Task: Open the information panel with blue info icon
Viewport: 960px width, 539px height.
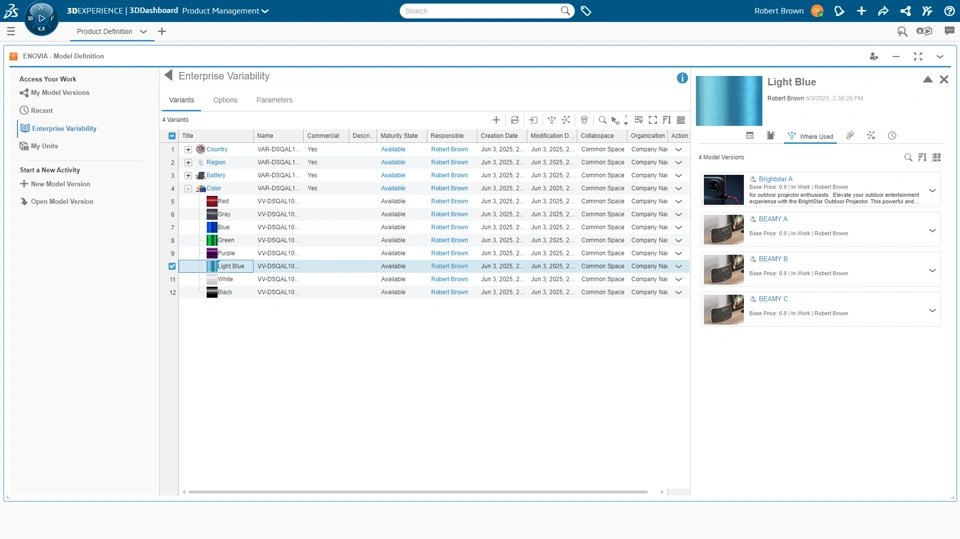Action: (x=682, y=78)
